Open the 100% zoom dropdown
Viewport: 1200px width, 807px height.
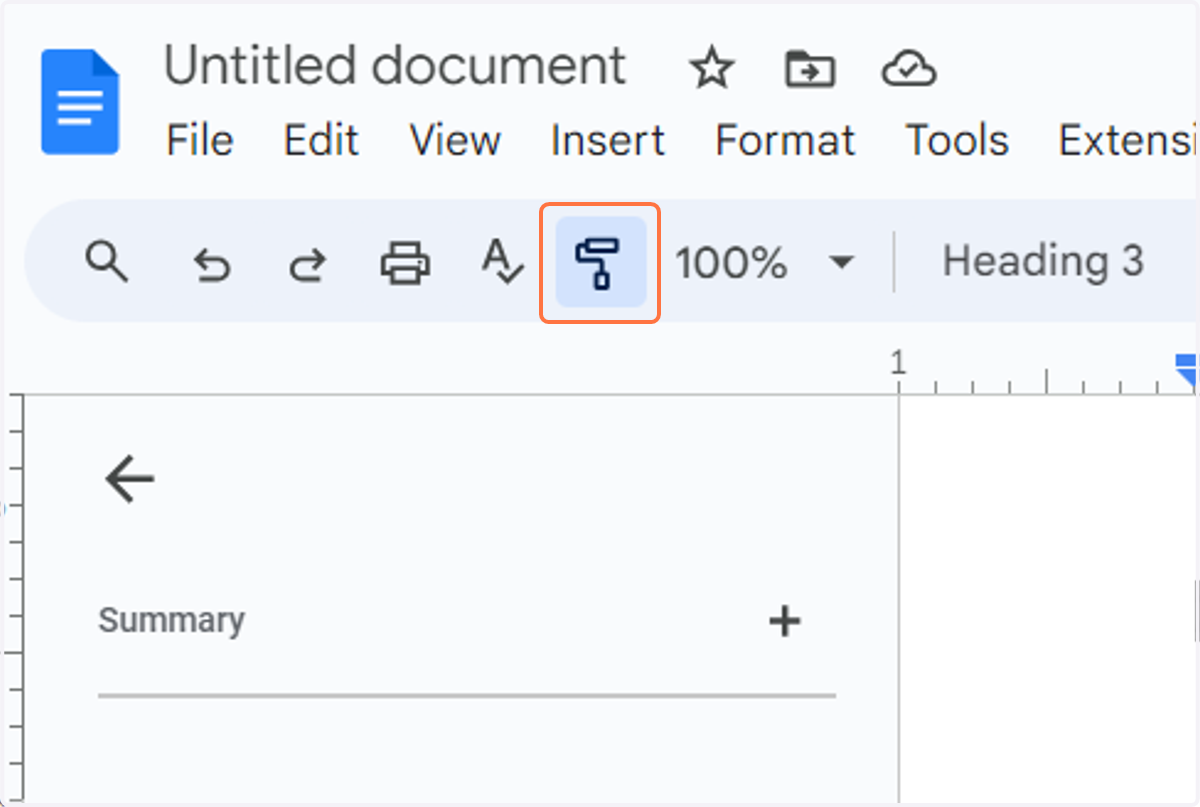(x=764, y=263)
